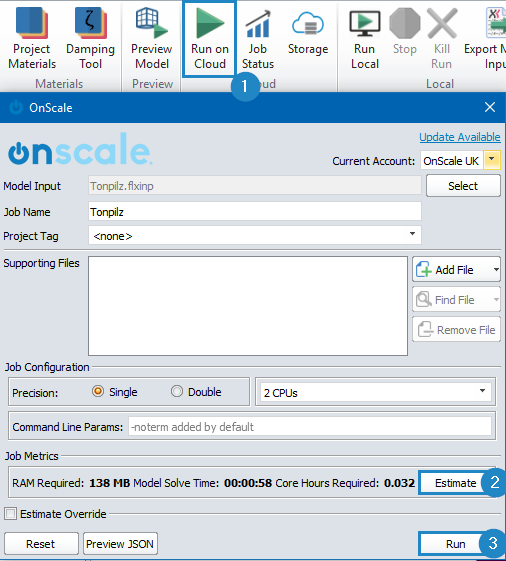This screenshot has width=506, height=561.
Task: Click the Kill Run icon
Action: point(442,38)
